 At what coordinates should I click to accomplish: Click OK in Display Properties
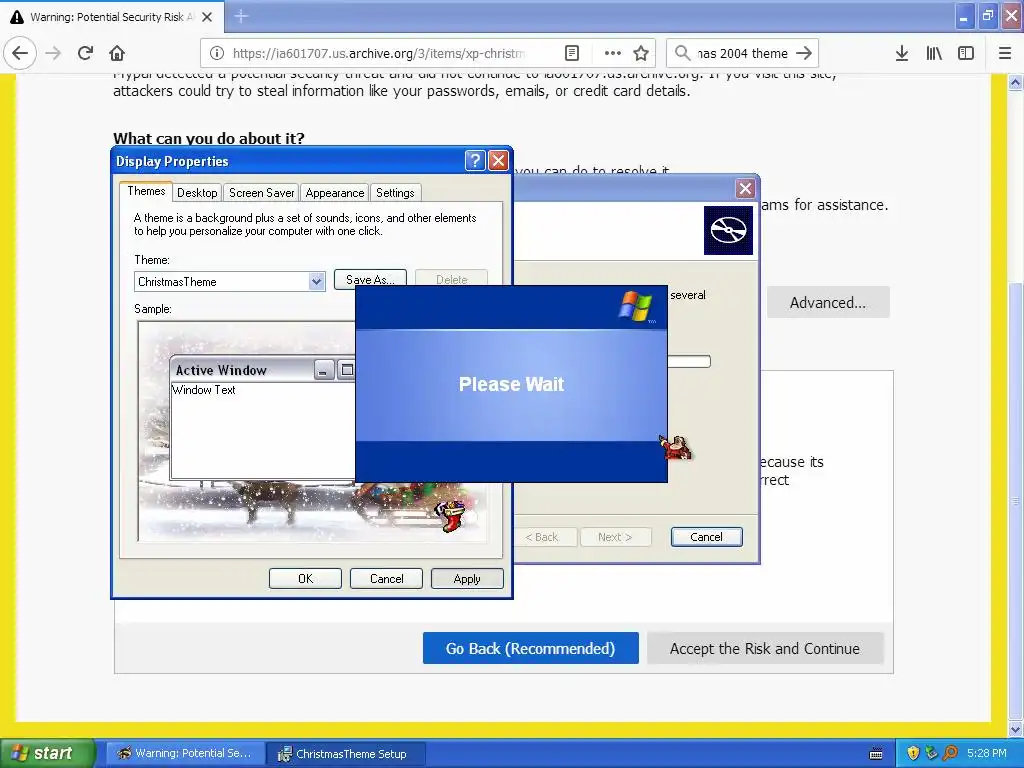coord(305,579)
